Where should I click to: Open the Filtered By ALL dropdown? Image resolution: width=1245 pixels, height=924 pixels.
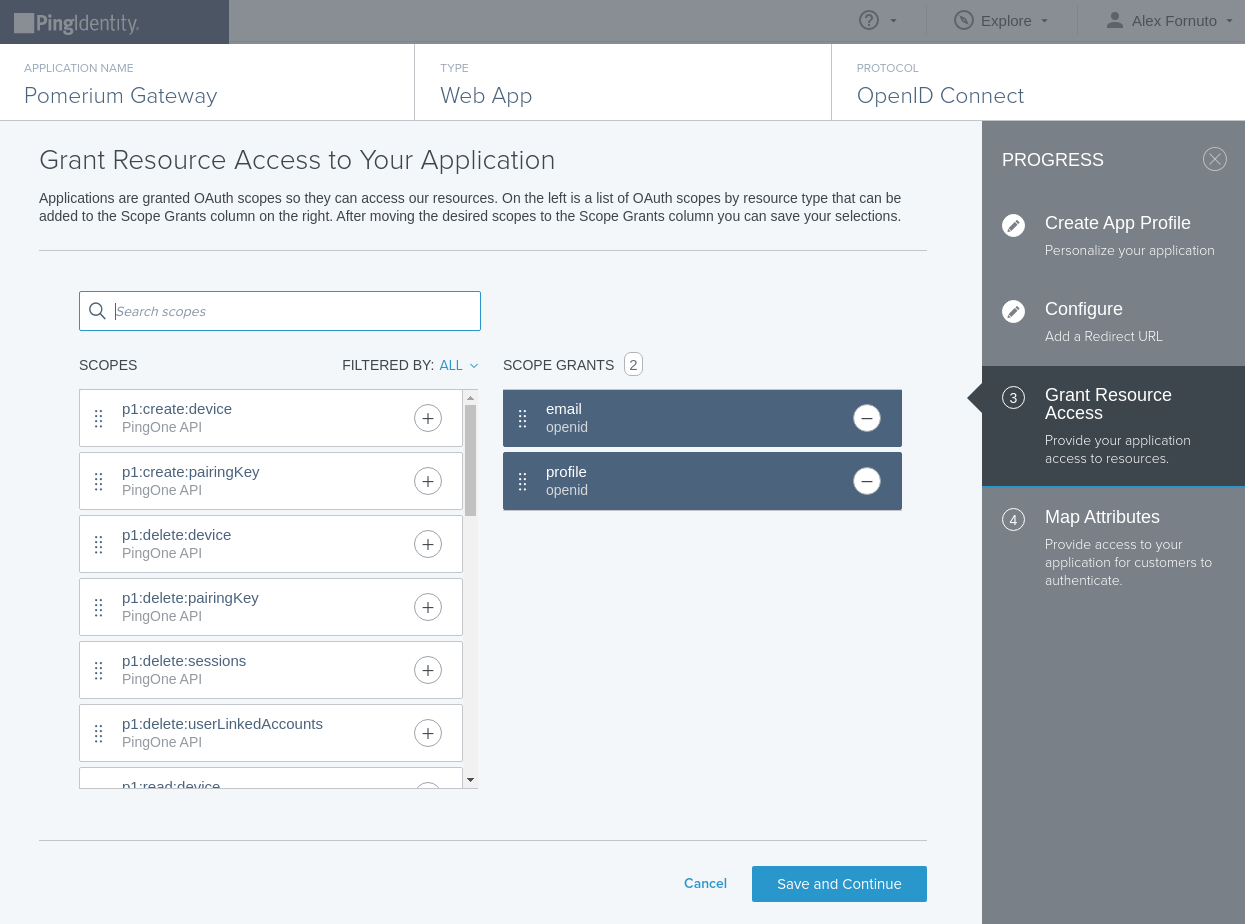click(459, 365)
